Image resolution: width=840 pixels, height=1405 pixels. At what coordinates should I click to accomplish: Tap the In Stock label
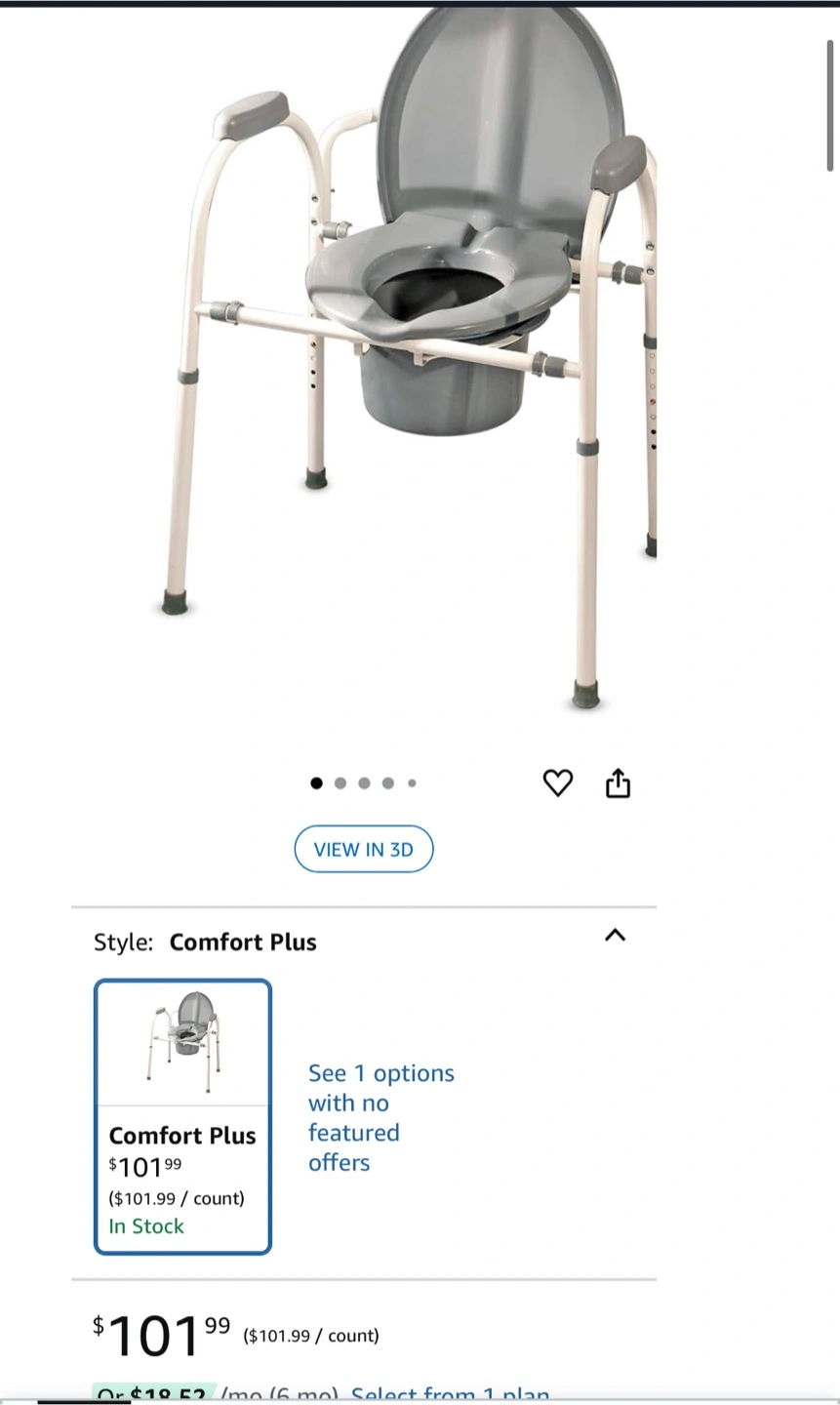146,1226
